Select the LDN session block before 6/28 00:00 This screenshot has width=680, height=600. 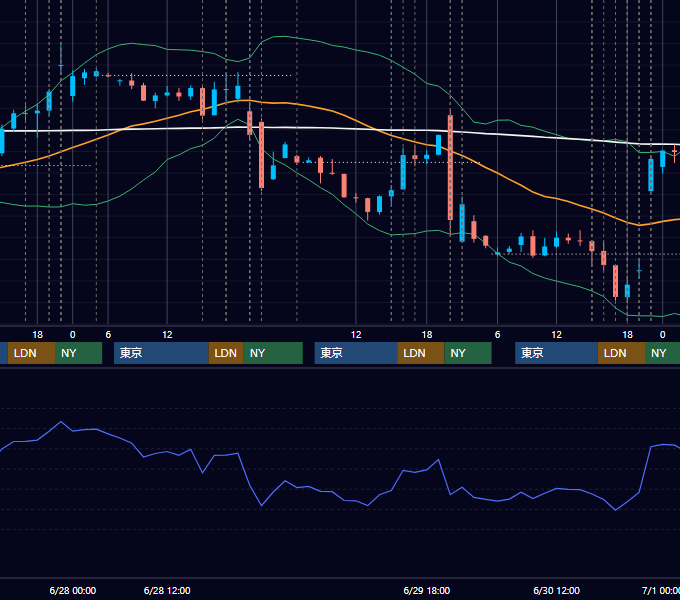tap(31, 353)
